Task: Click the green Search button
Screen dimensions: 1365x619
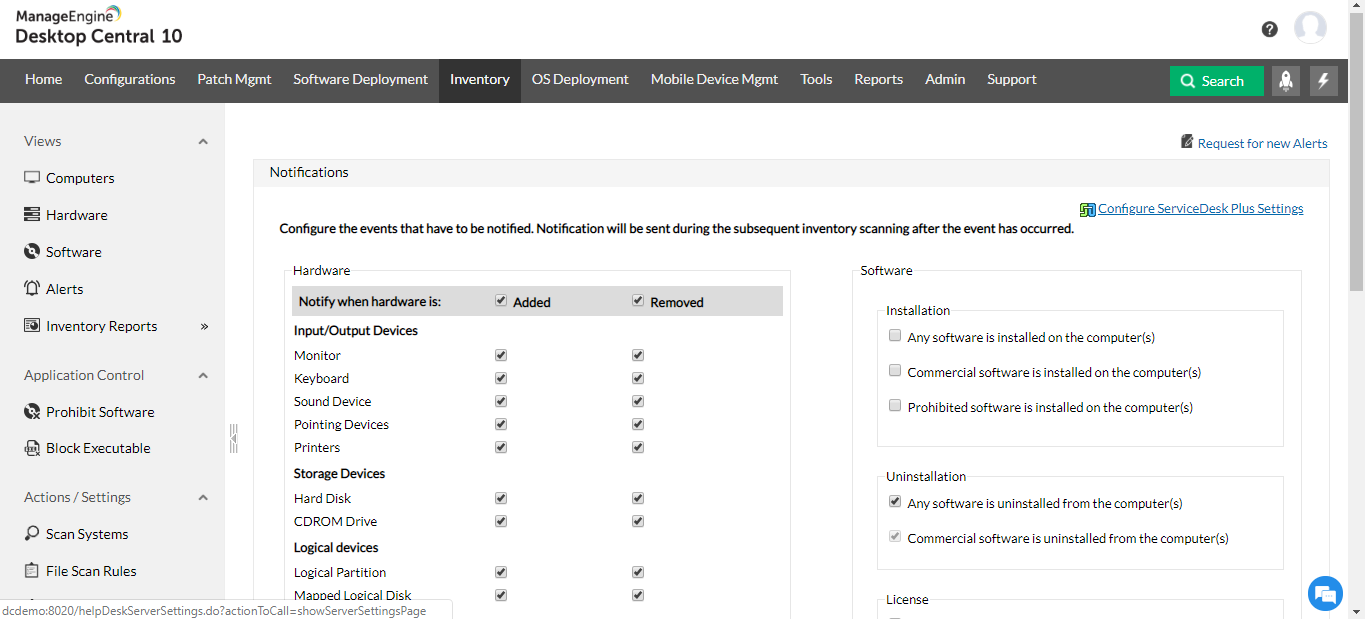Action: point(1216,81)
